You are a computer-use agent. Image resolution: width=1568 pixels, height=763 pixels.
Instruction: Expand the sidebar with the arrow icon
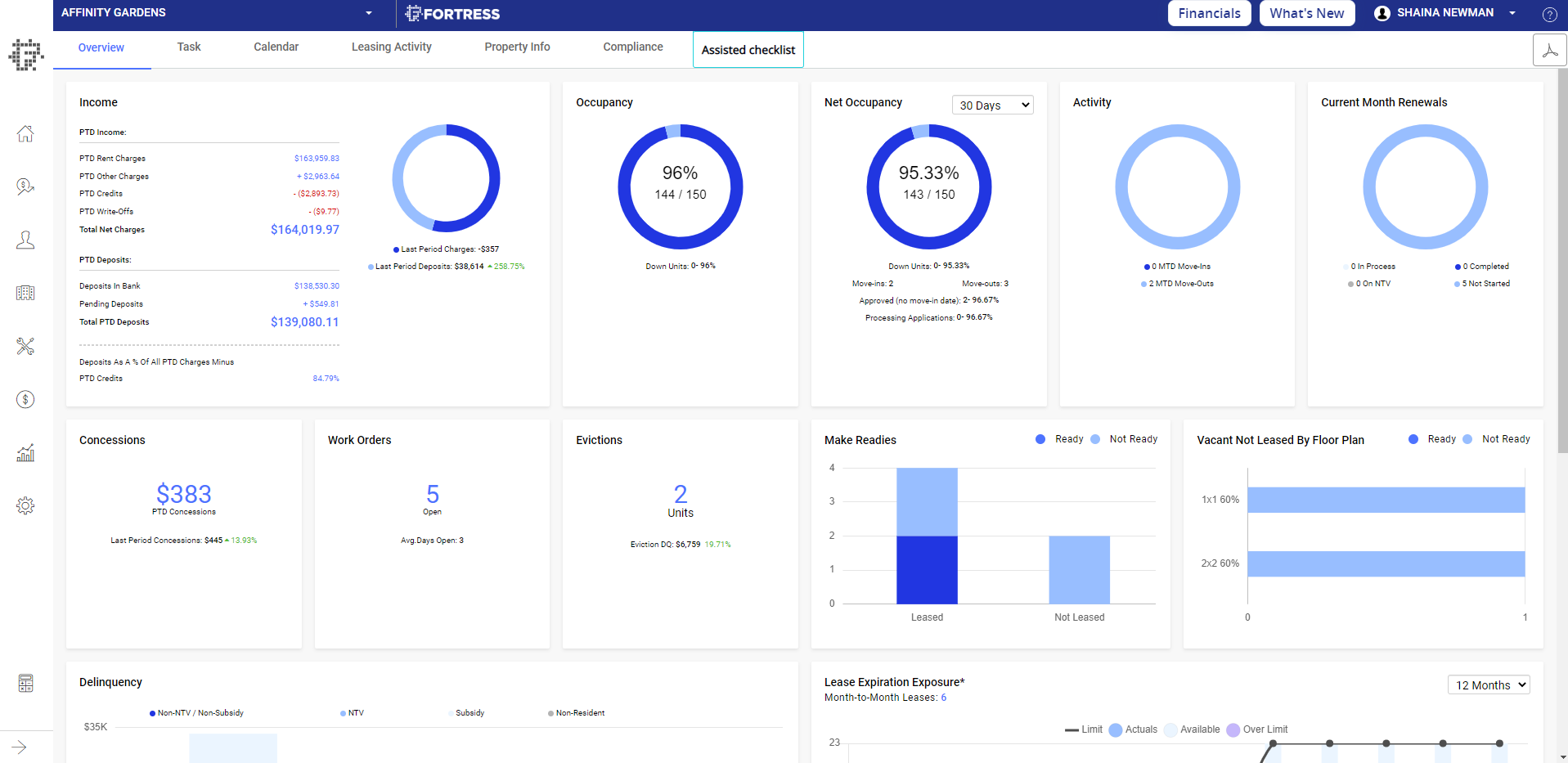point(20,747)
